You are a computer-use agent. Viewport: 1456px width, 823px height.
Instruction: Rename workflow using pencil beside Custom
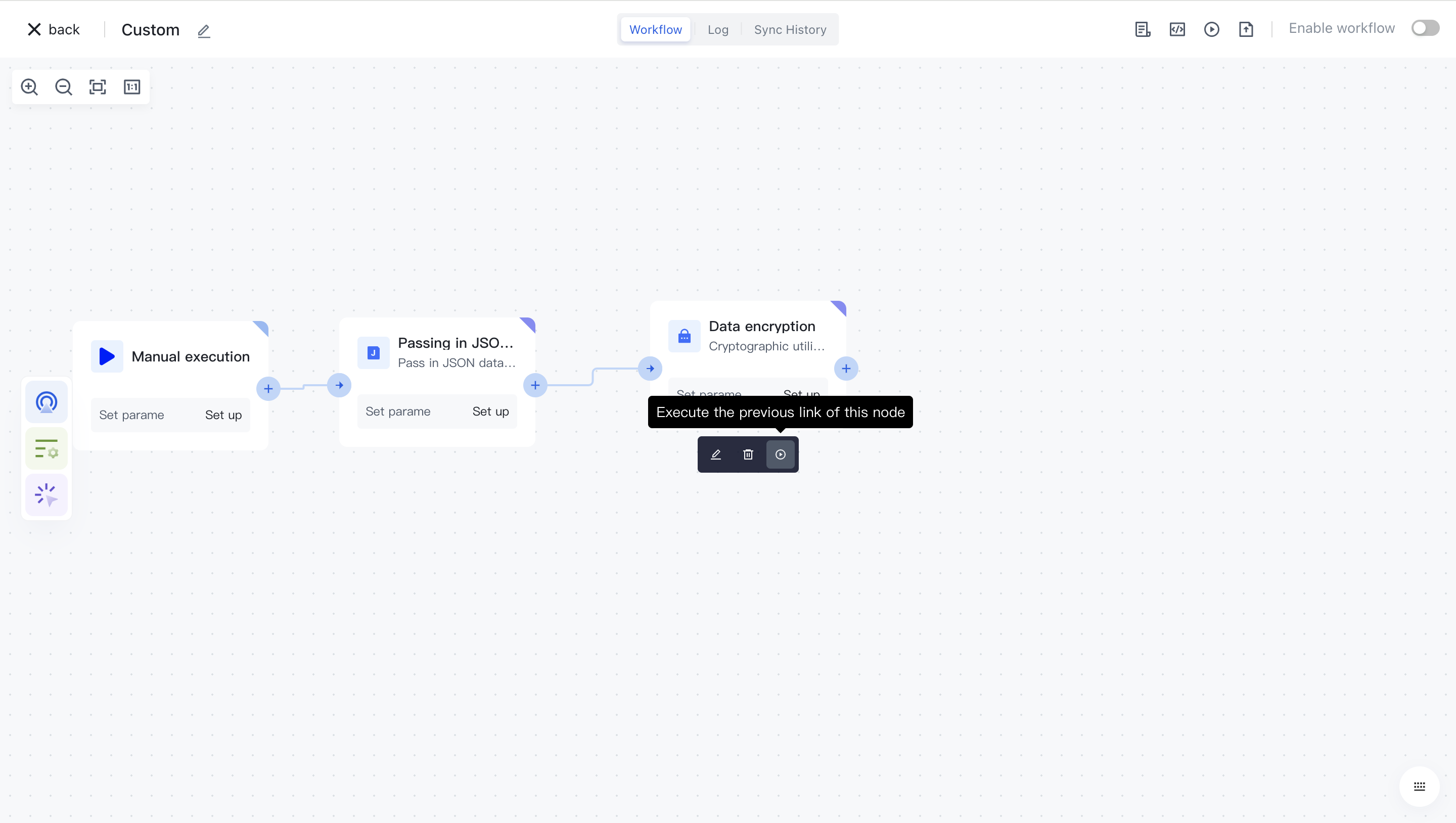click(203, 30)
